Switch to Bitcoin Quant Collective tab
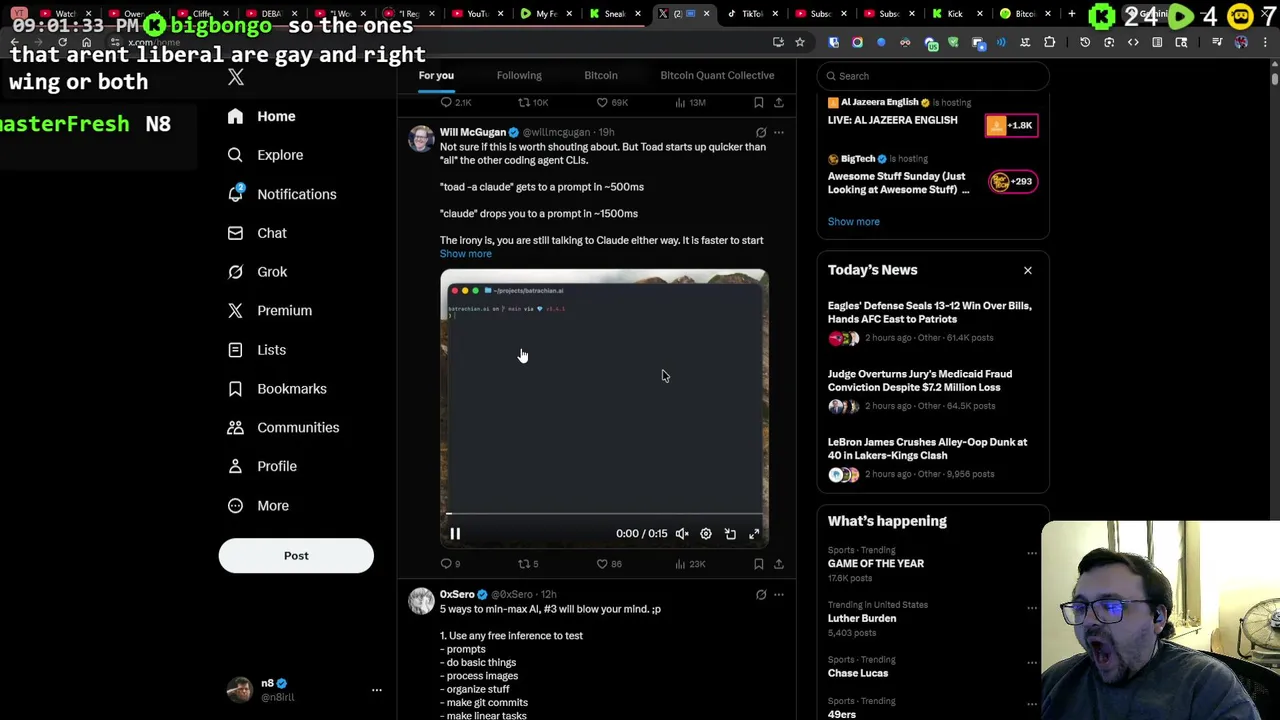 (x=717, y=75)
